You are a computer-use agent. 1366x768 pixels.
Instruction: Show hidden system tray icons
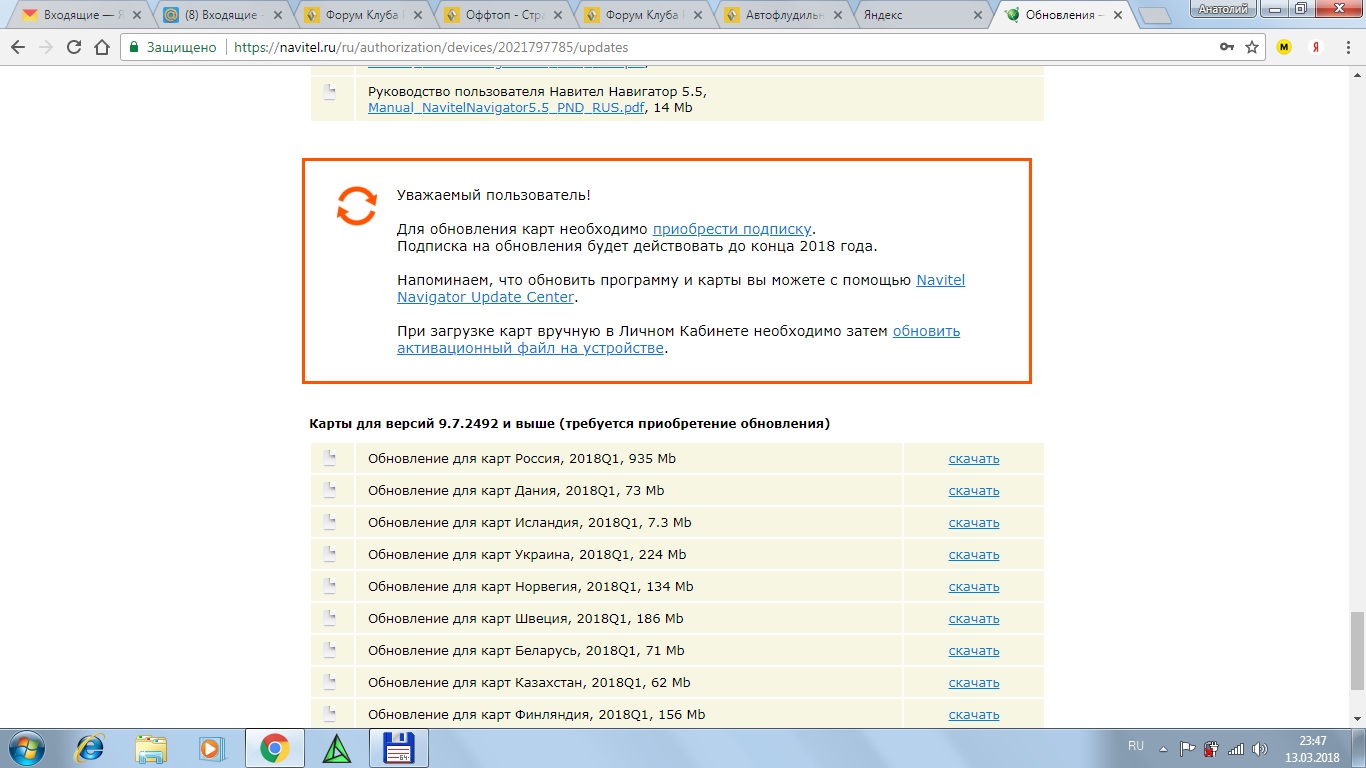(1164, 748)
